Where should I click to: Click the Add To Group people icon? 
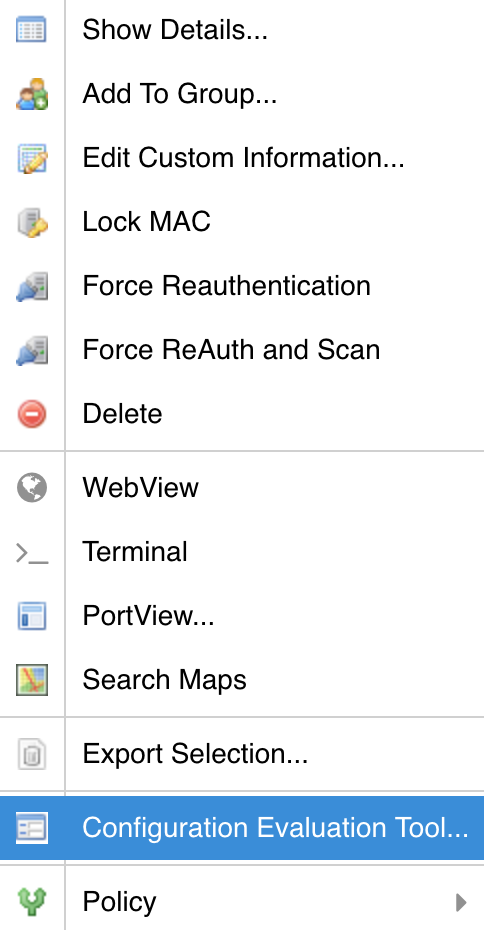tap(31, 93)
